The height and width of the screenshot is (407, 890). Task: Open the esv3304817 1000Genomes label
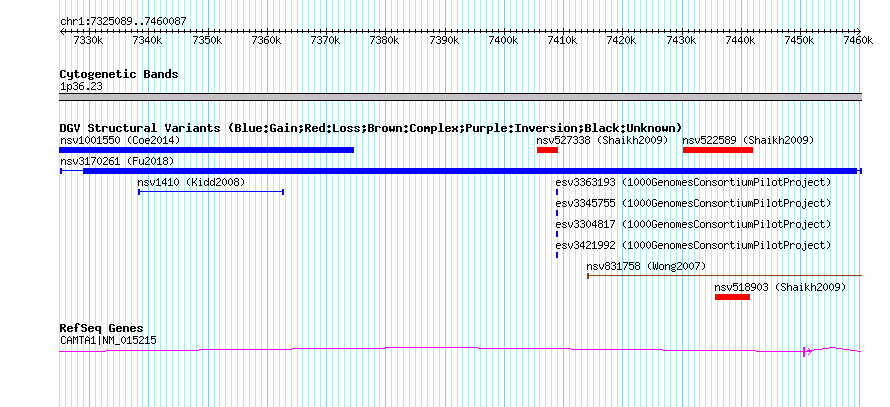tap(693, 224)
